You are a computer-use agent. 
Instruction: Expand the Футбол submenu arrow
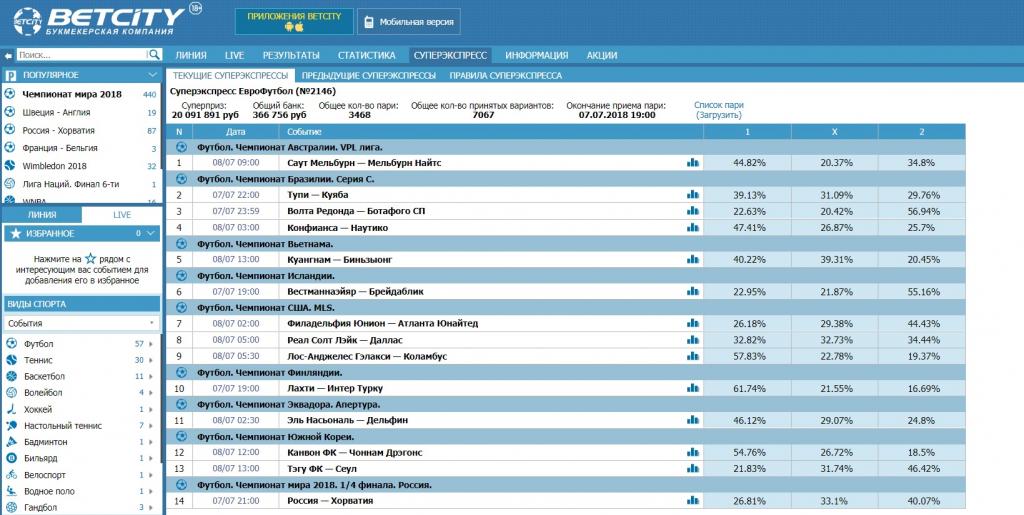(x=152, y=344)
